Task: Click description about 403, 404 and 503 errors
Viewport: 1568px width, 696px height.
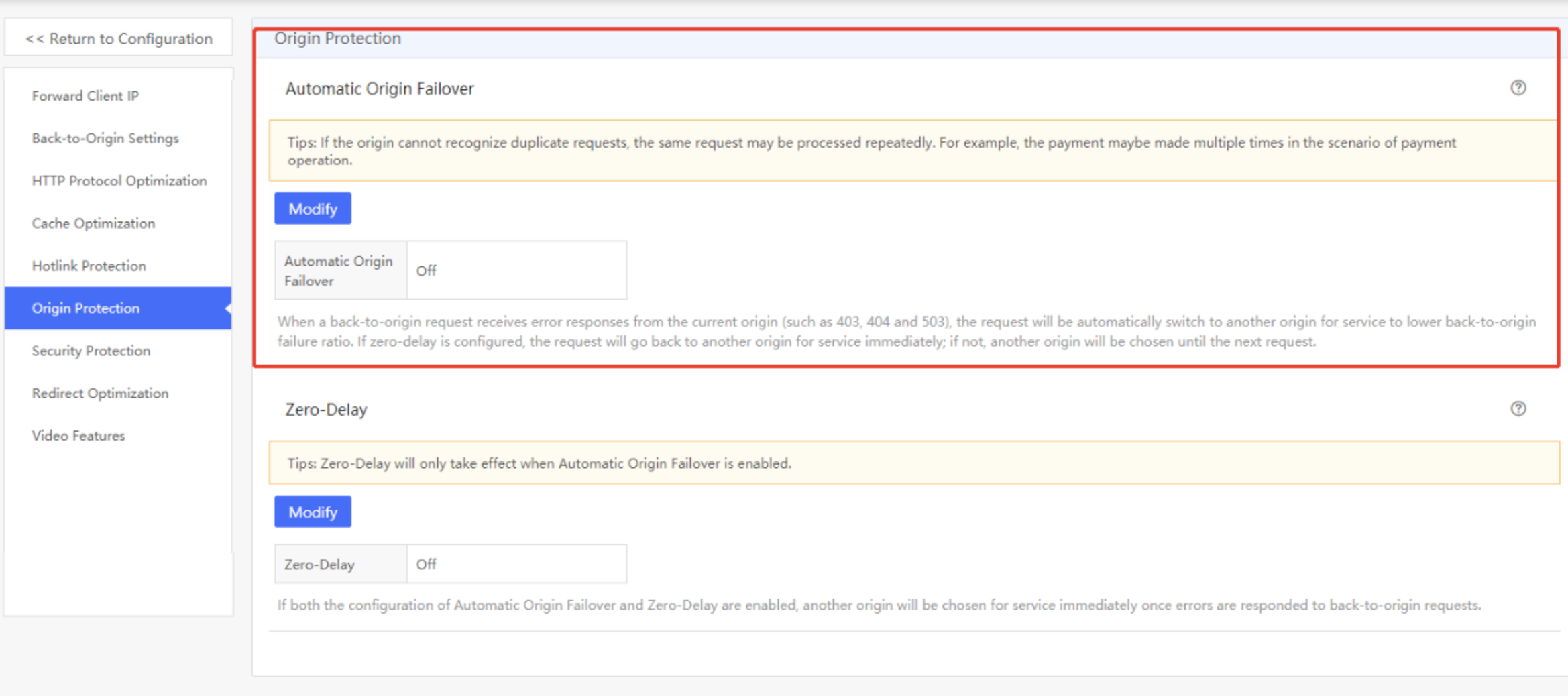Action: tap(907, 331)
